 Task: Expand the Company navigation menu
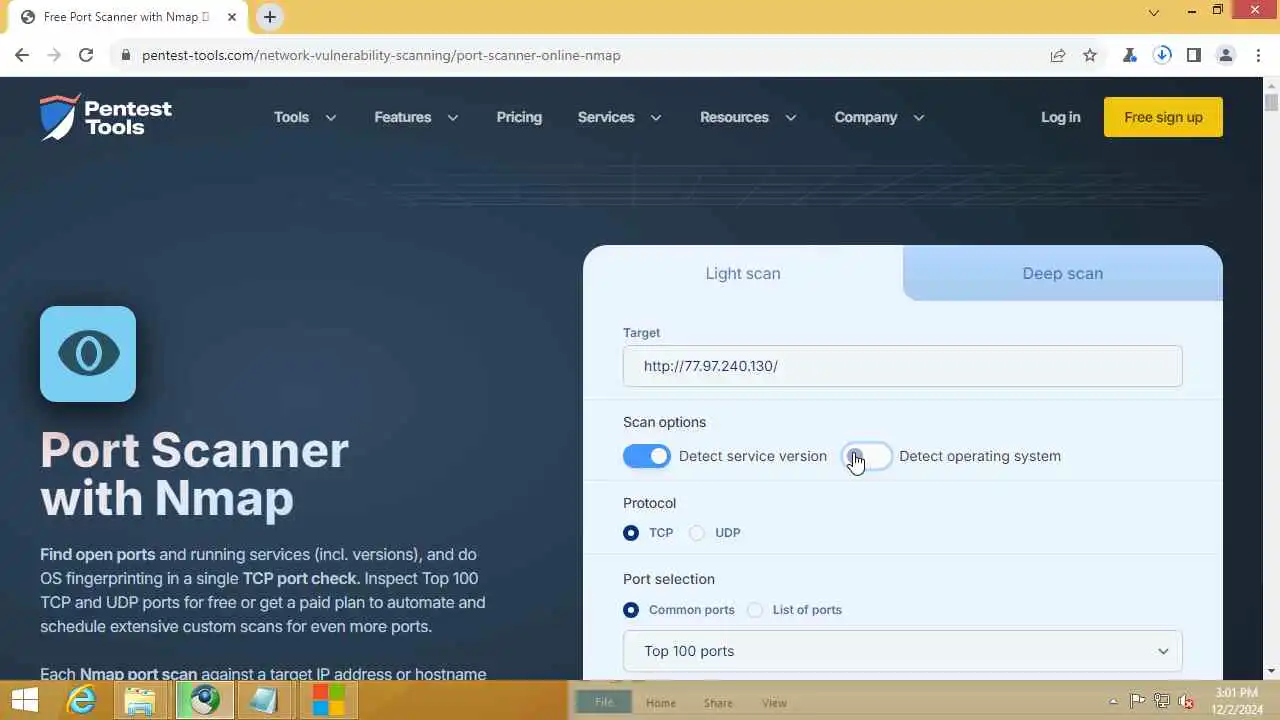pos(879,117)
